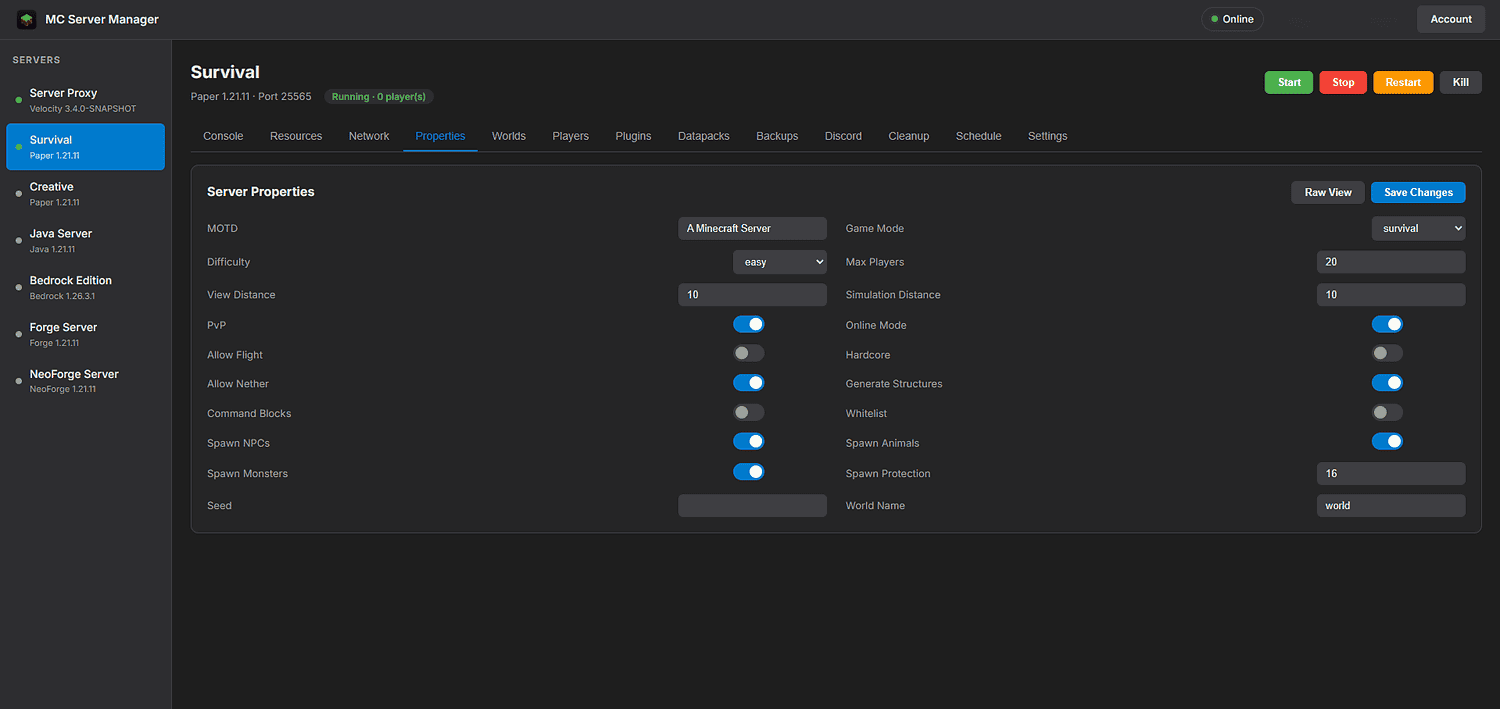
Task: Click the World Name field
Action: click(x=1391, y=506)
